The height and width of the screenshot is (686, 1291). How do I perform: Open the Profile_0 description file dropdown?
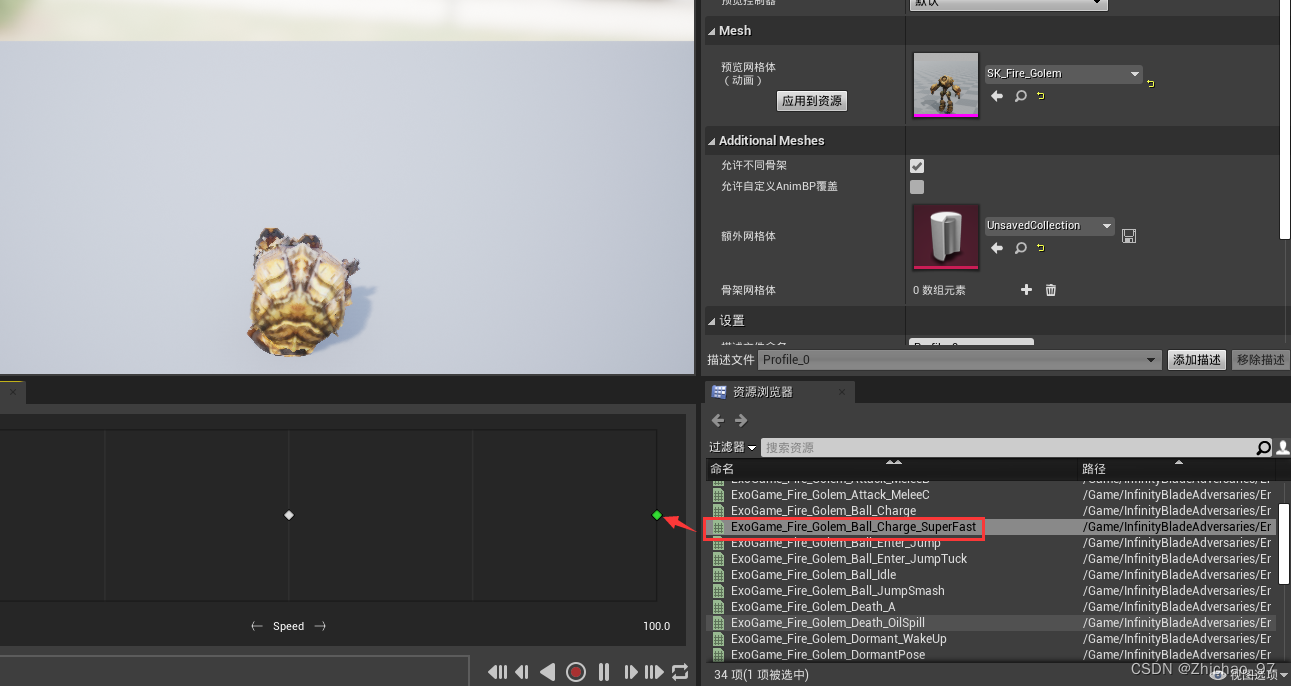point(959,360)
